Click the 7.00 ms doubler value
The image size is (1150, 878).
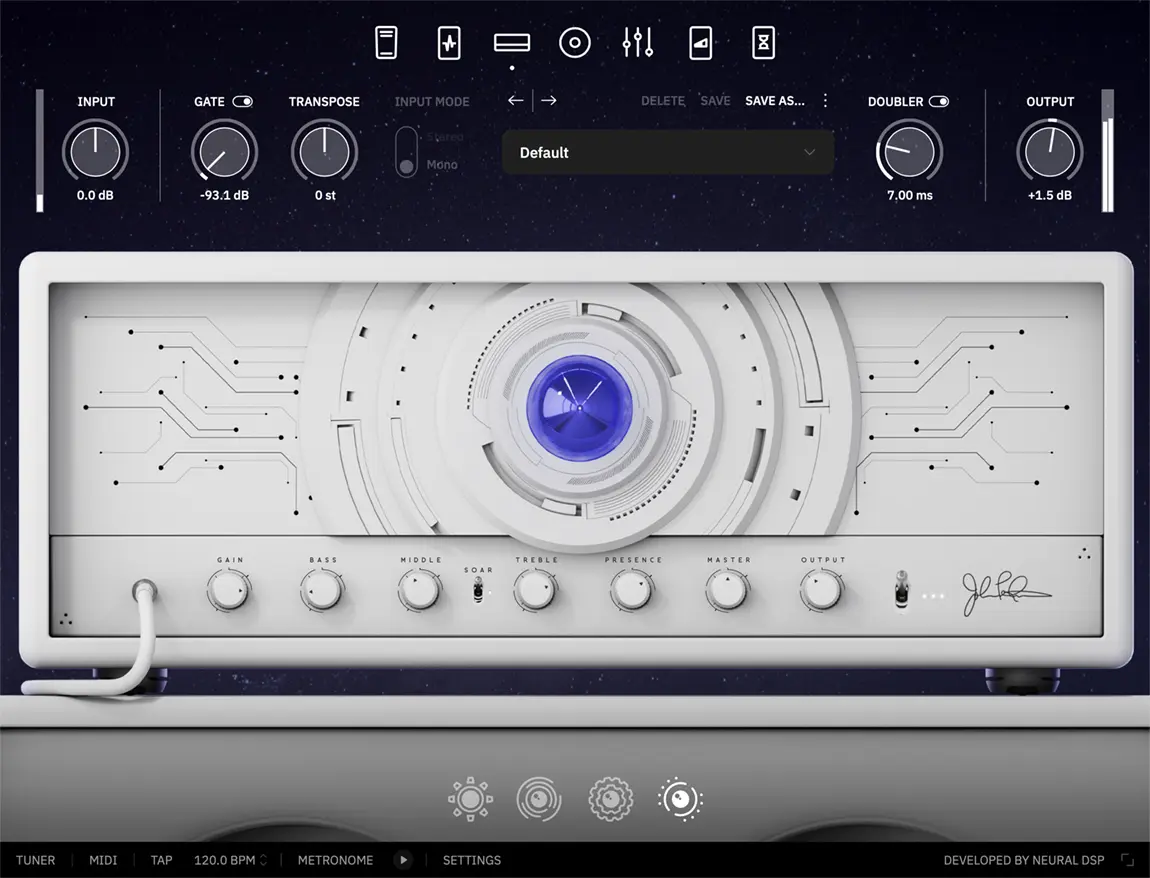point(909,195)
